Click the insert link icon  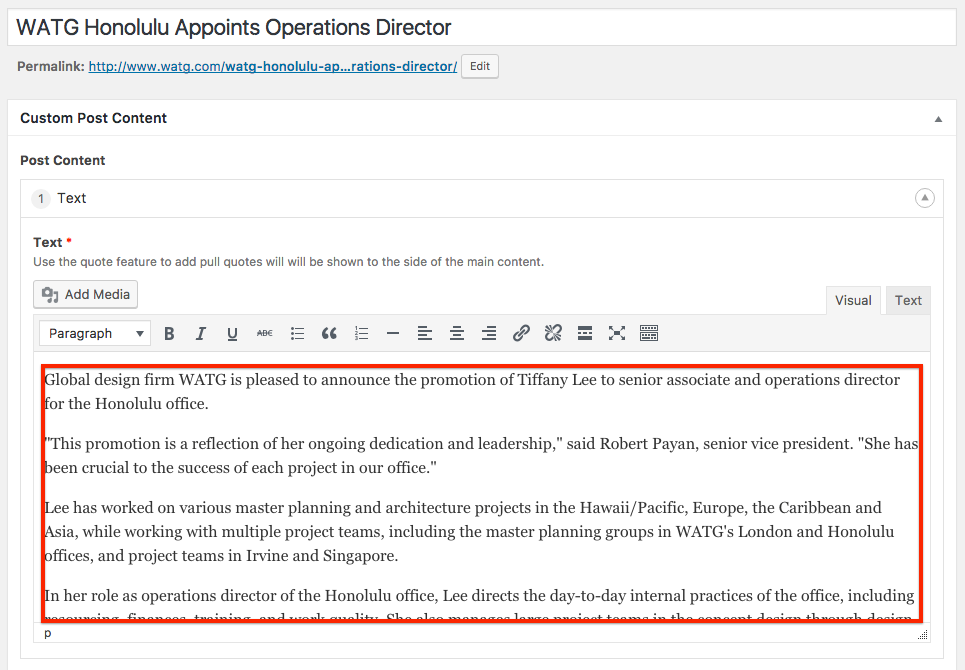(521, 334)
